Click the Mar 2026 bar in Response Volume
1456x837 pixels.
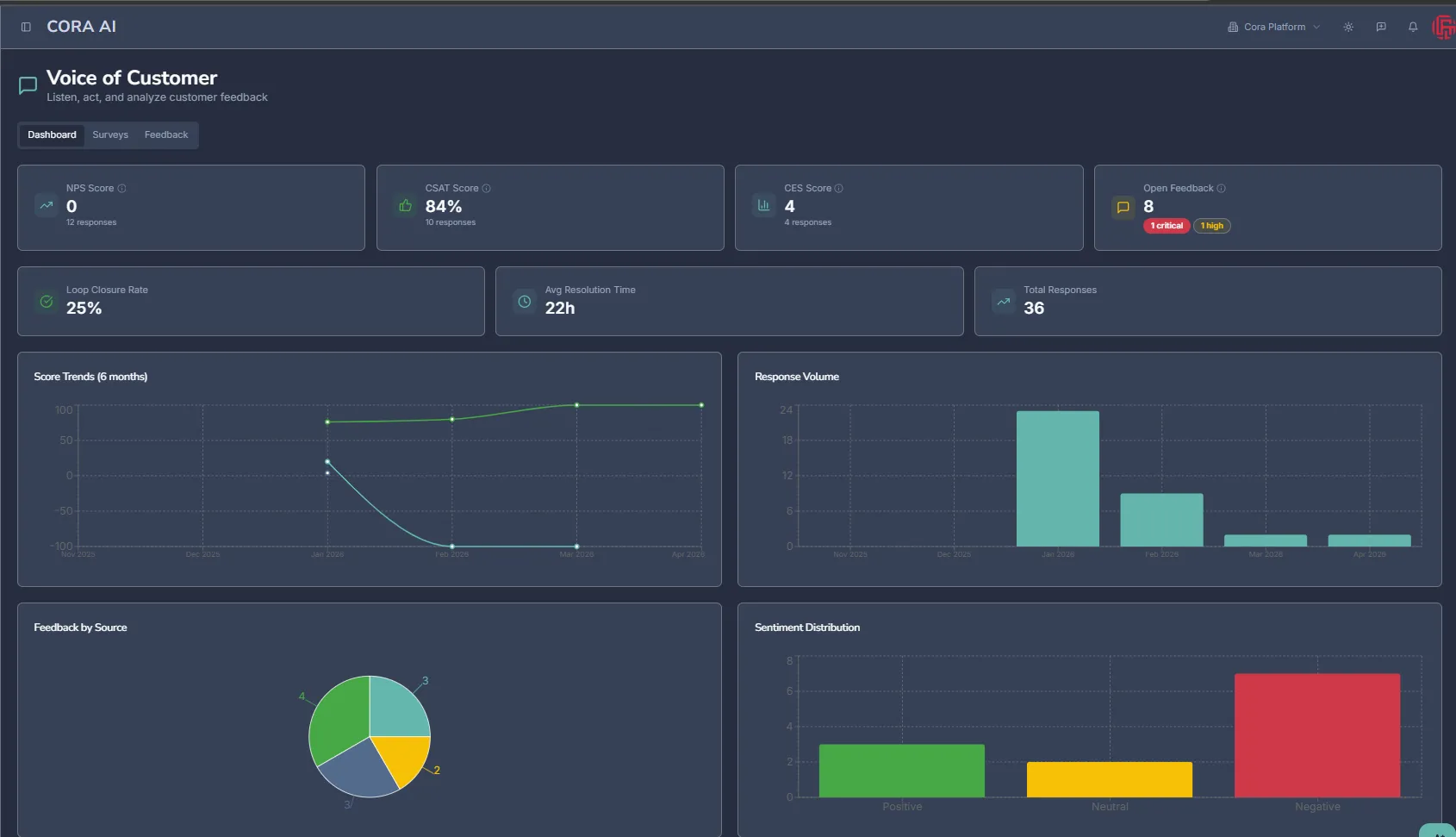(x=1266, y=540)
